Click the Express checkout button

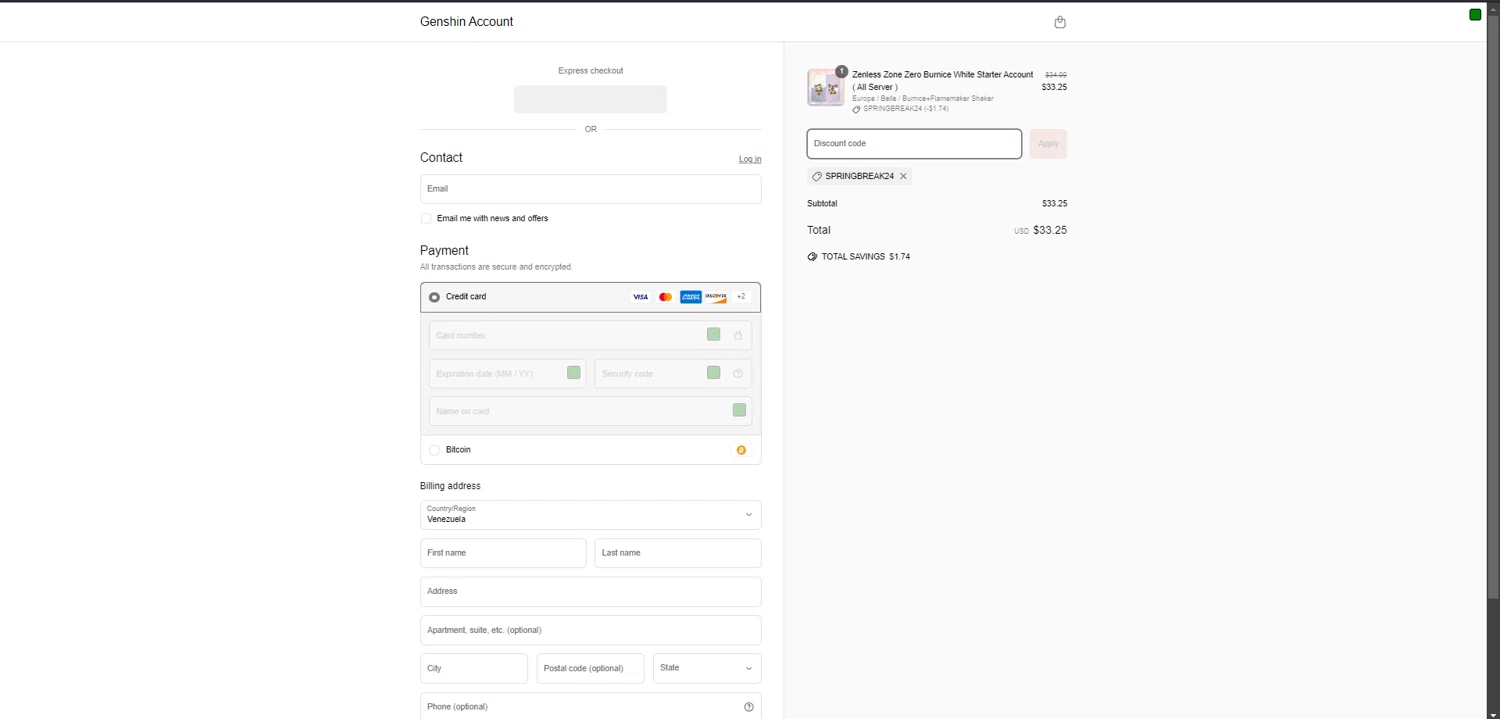pos(591,99)
